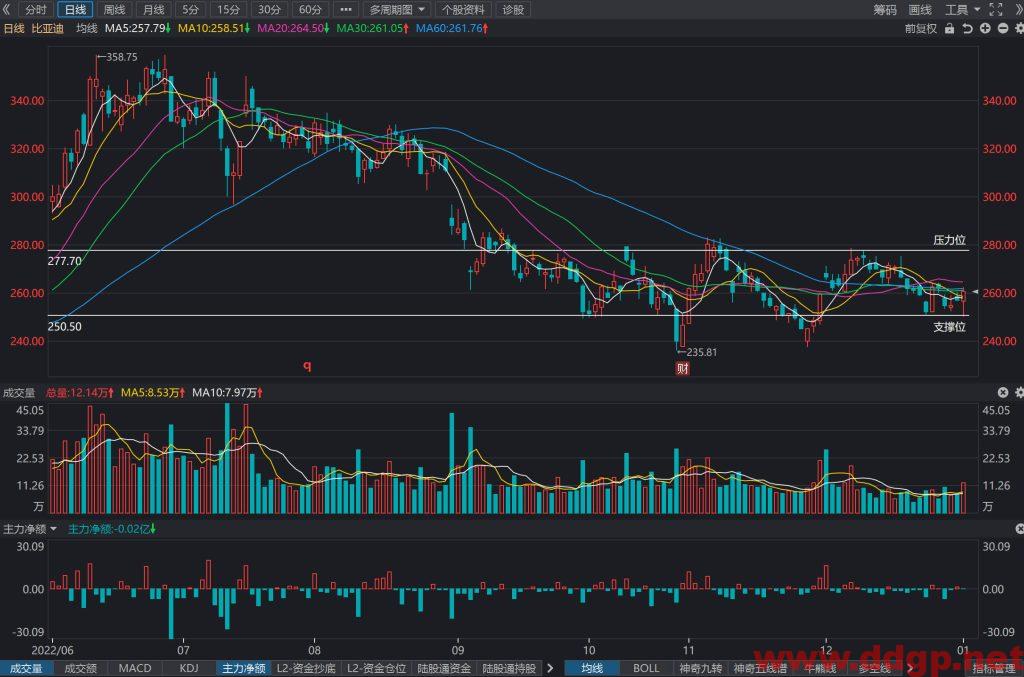Select the 神奇五线谱 indicator tab
Screen dimensions: 1024x677
click(760, 669)
